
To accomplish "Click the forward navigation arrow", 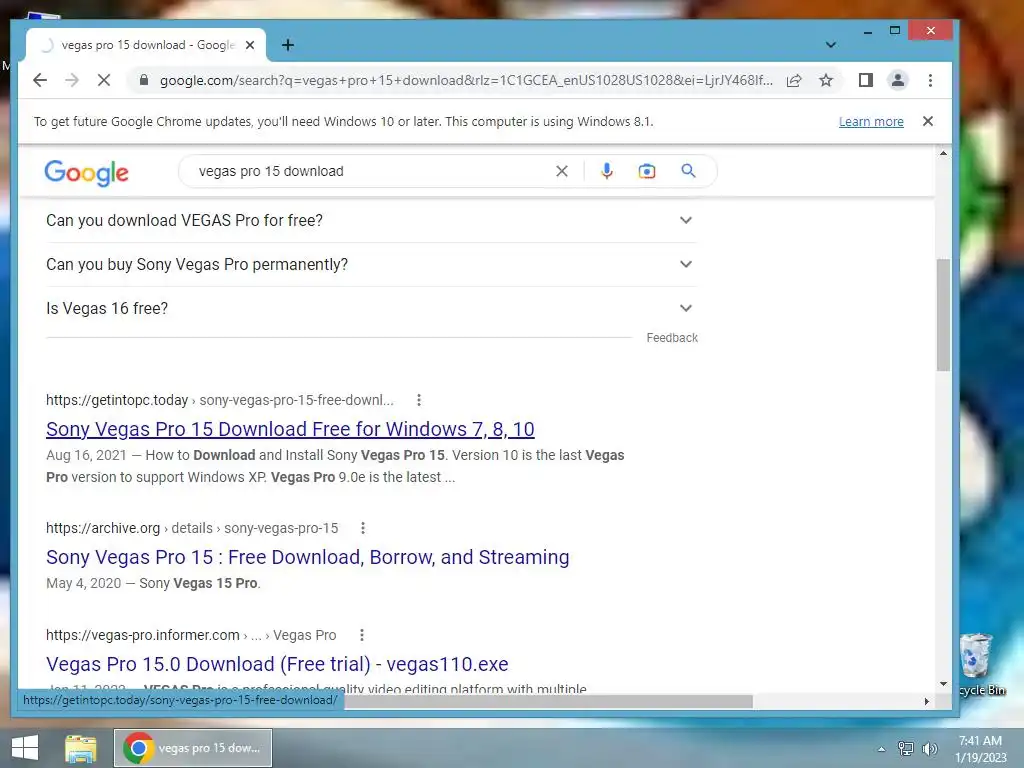I will (72, 80).
